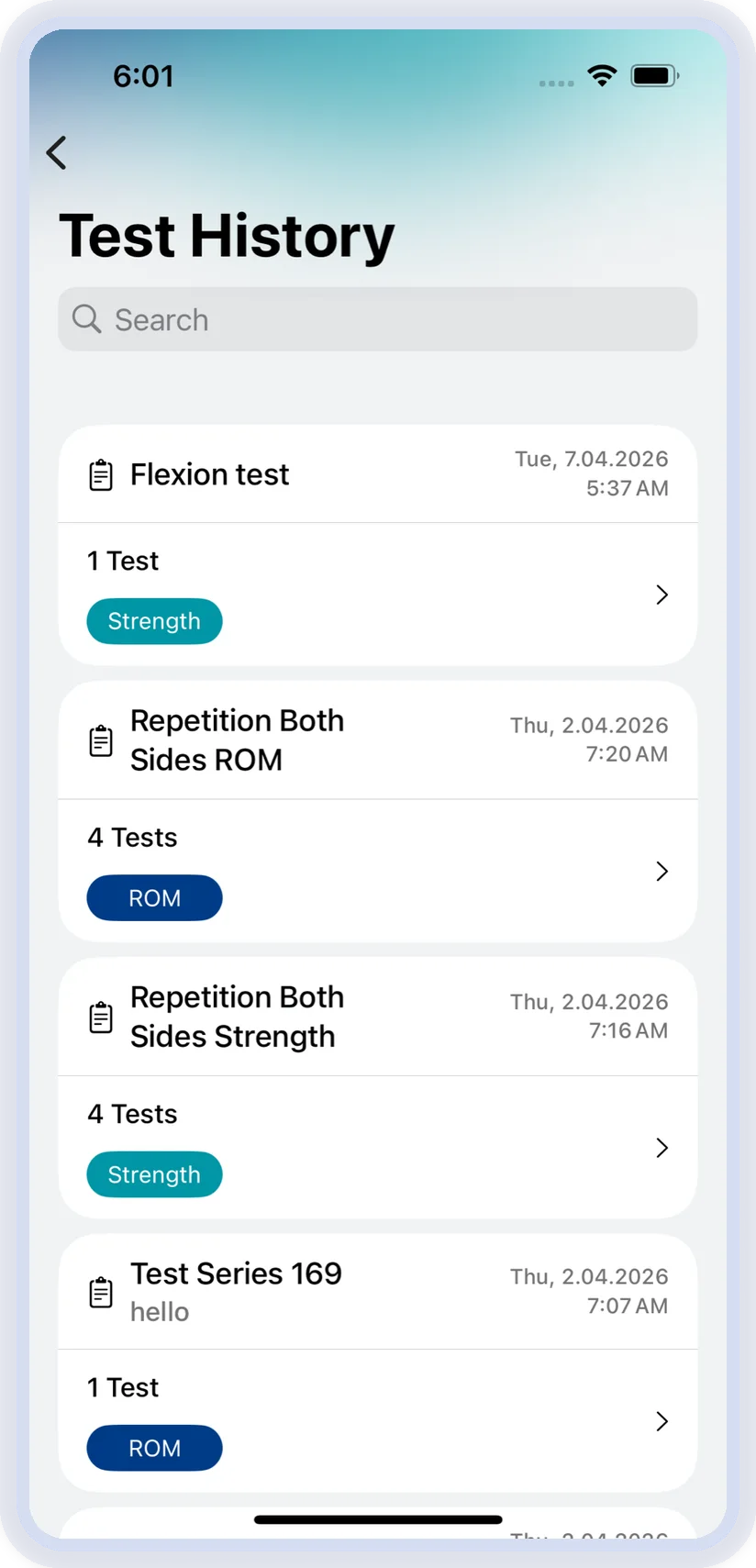
Task: Select the Strength tag under Flexion test
Action: pyautogui.click(x=154, y=621)
